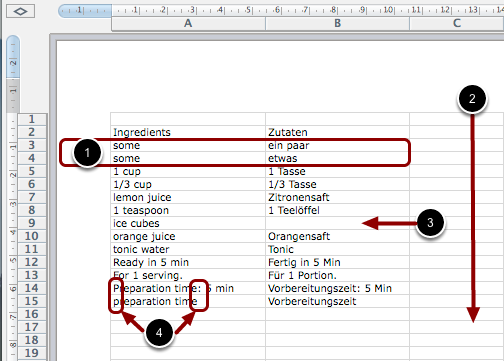Viewport: 504px width, 361px height.
Task: Select row 17 header
Action: [x=32, y=327]
